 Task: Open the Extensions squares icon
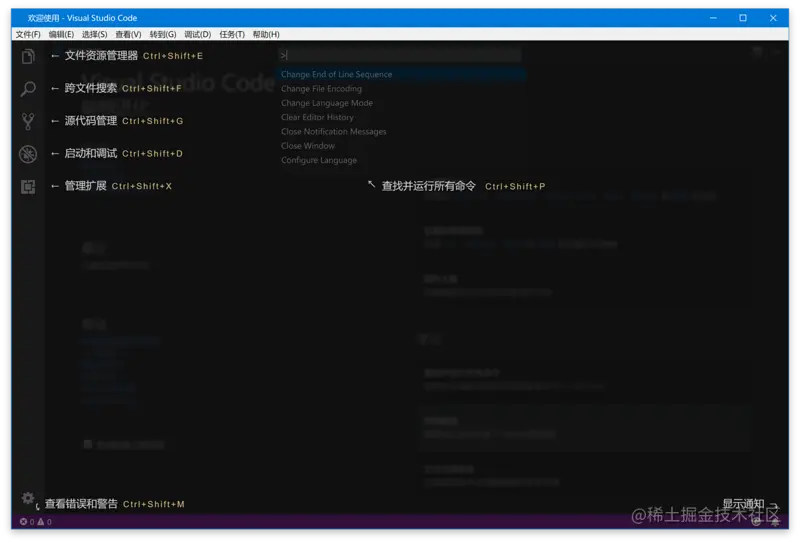[x=29, y=187]
